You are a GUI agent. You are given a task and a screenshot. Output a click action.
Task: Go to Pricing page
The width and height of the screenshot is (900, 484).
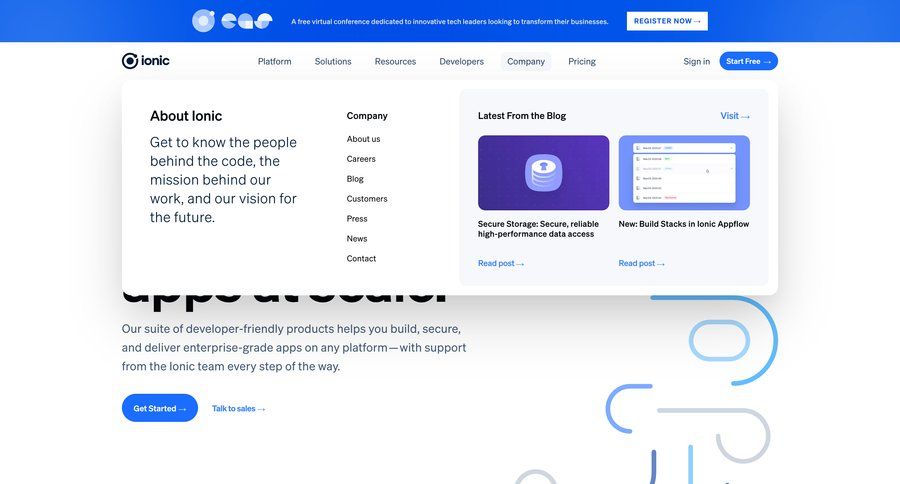pyautogui.click(x=582, y=61)
